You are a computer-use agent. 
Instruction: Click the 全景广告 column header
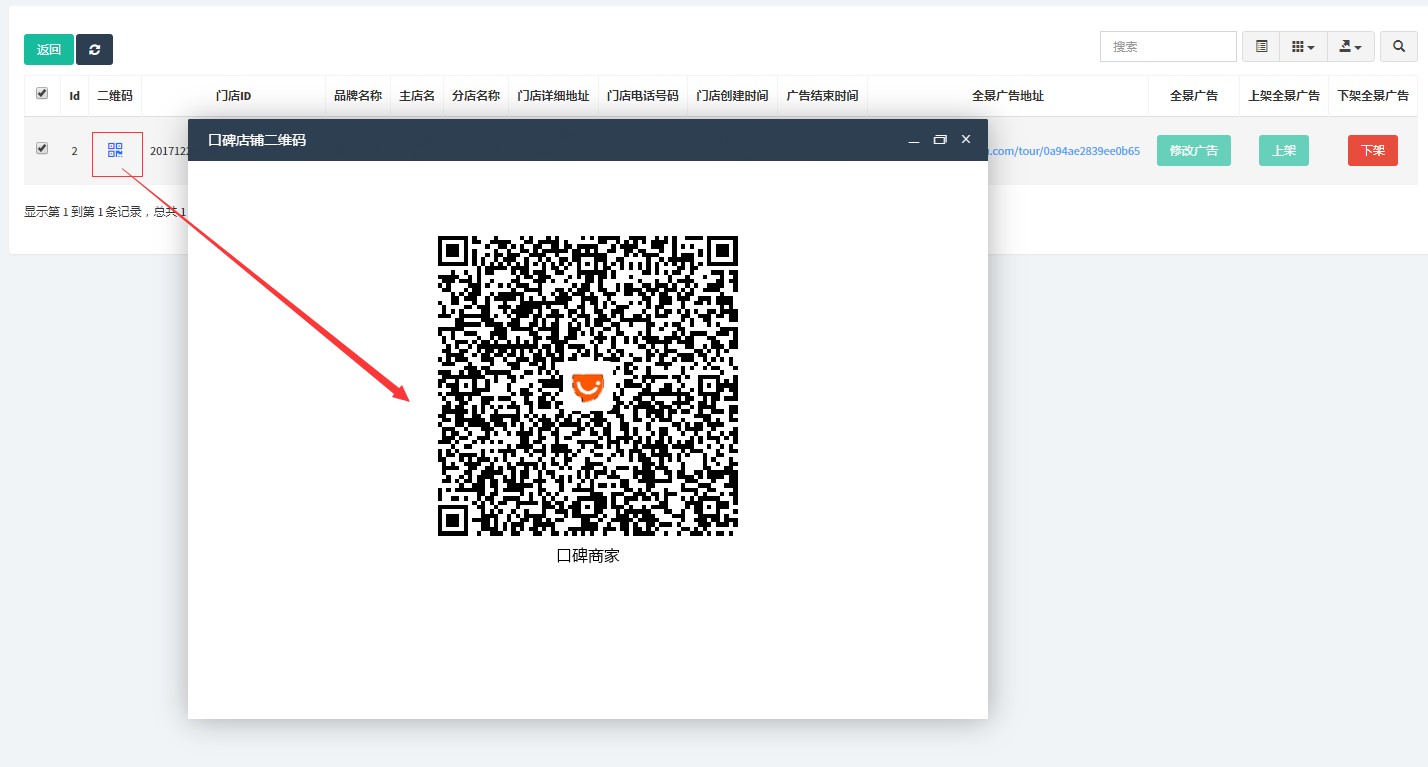1194,96
